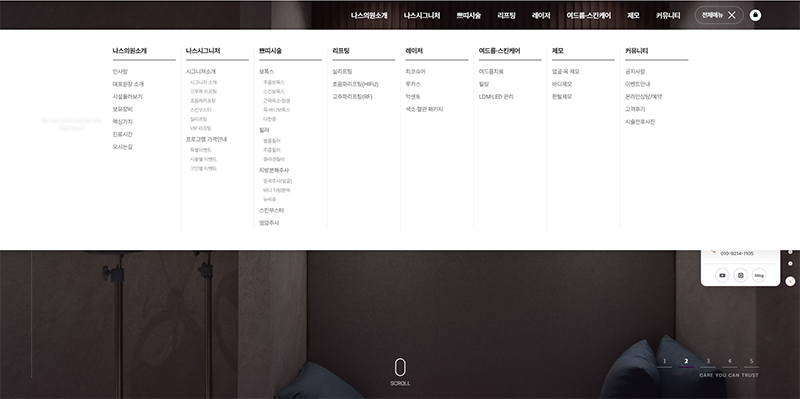Viewport: 800px width, 399px height.
Task: Open the blog icon in contact widget
Action: (x=759, y=276)
